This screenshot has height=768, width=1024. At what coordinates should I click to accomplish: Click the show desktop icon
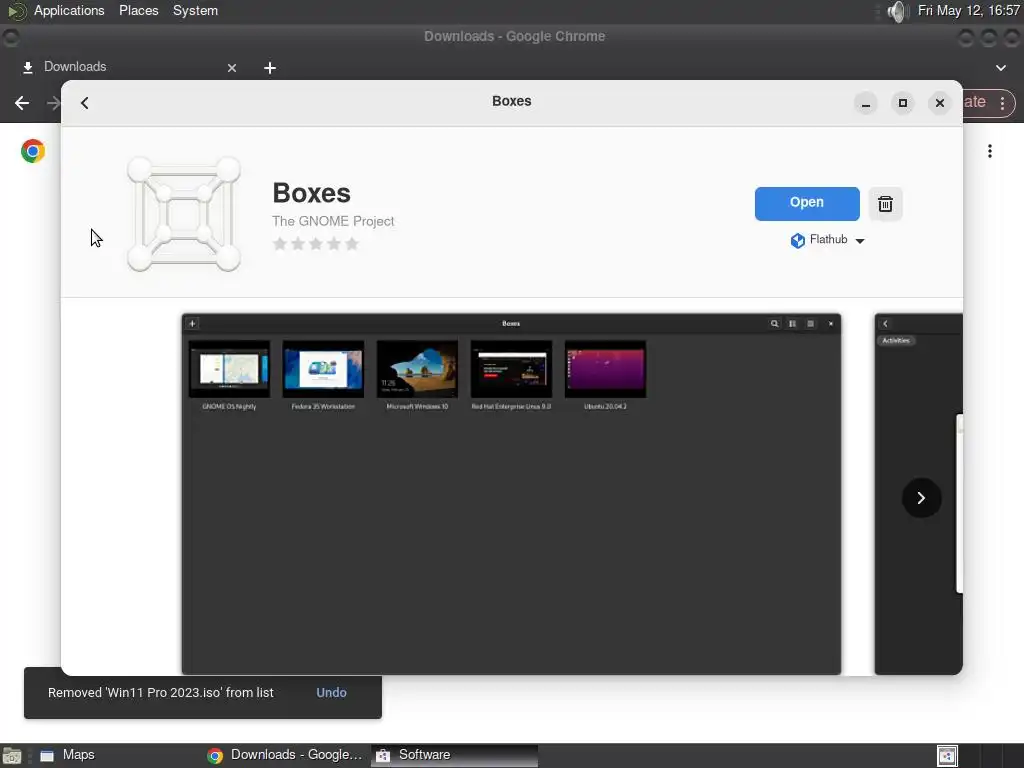pyautogui.click(x=12, y=756)
